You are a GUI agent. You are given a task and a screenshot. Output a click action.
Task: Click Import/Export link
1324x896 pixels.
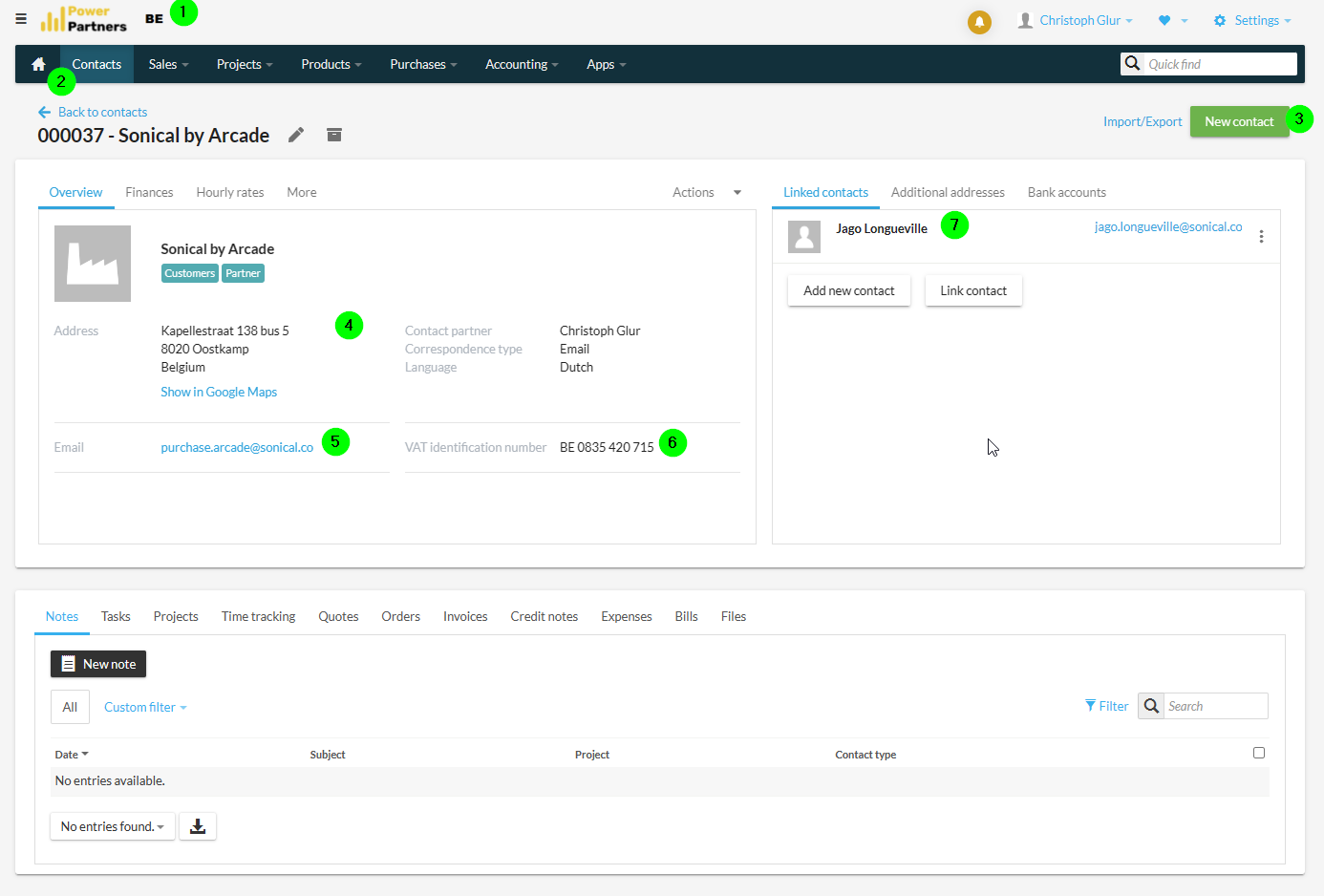coord(1142,121)
